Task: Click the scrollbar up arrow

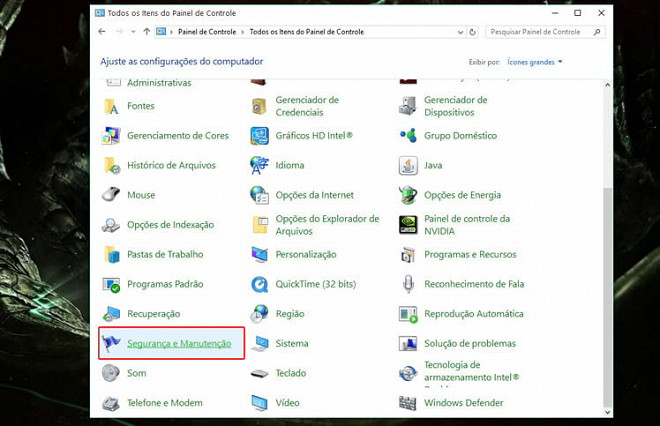Action: pyautogui.click(x=607, y=85)
